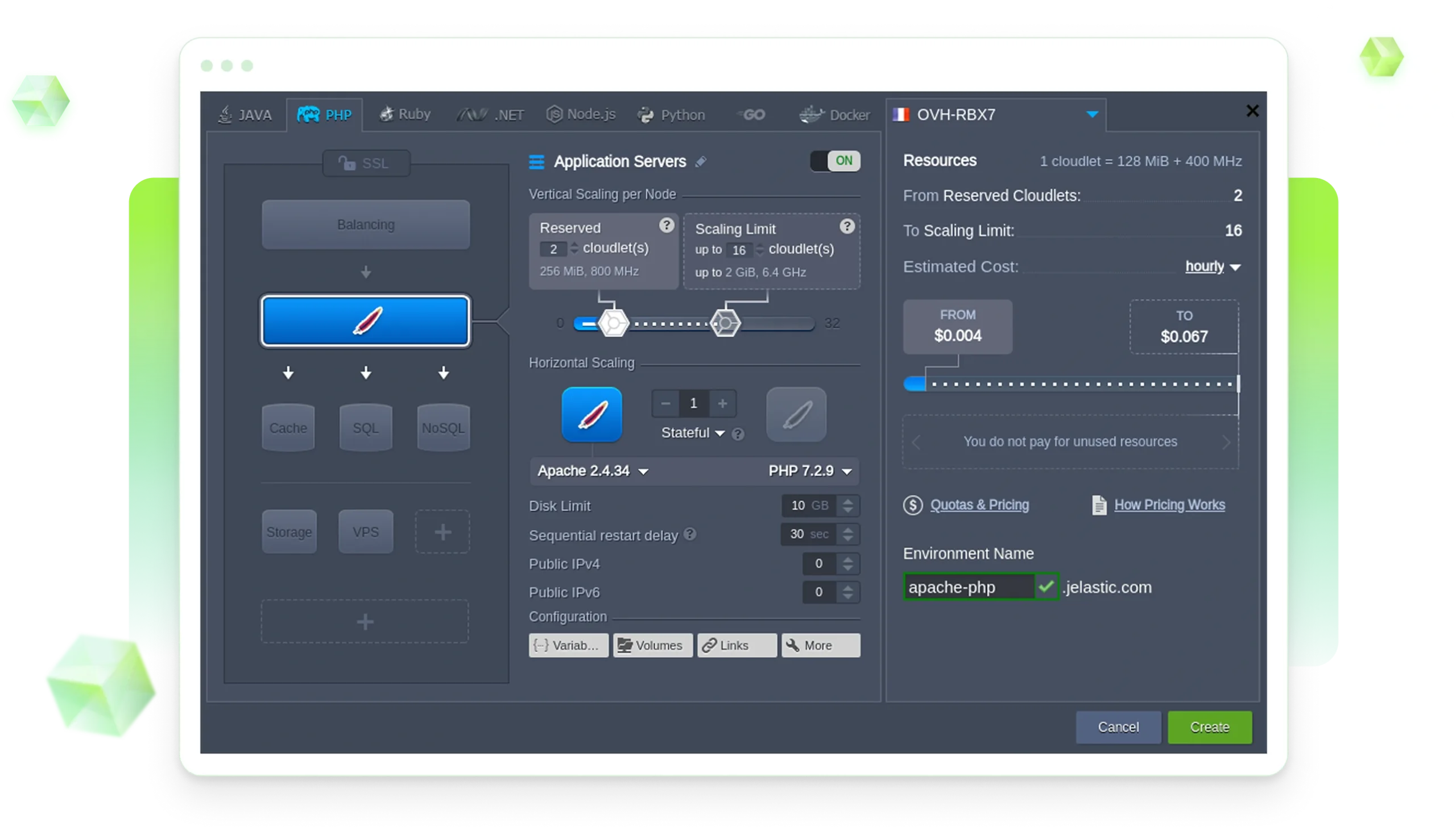Add a NoSQL database node
The width and height of the screenshot is (1456, 834).
pyautogui.click(x=444, y=428)
